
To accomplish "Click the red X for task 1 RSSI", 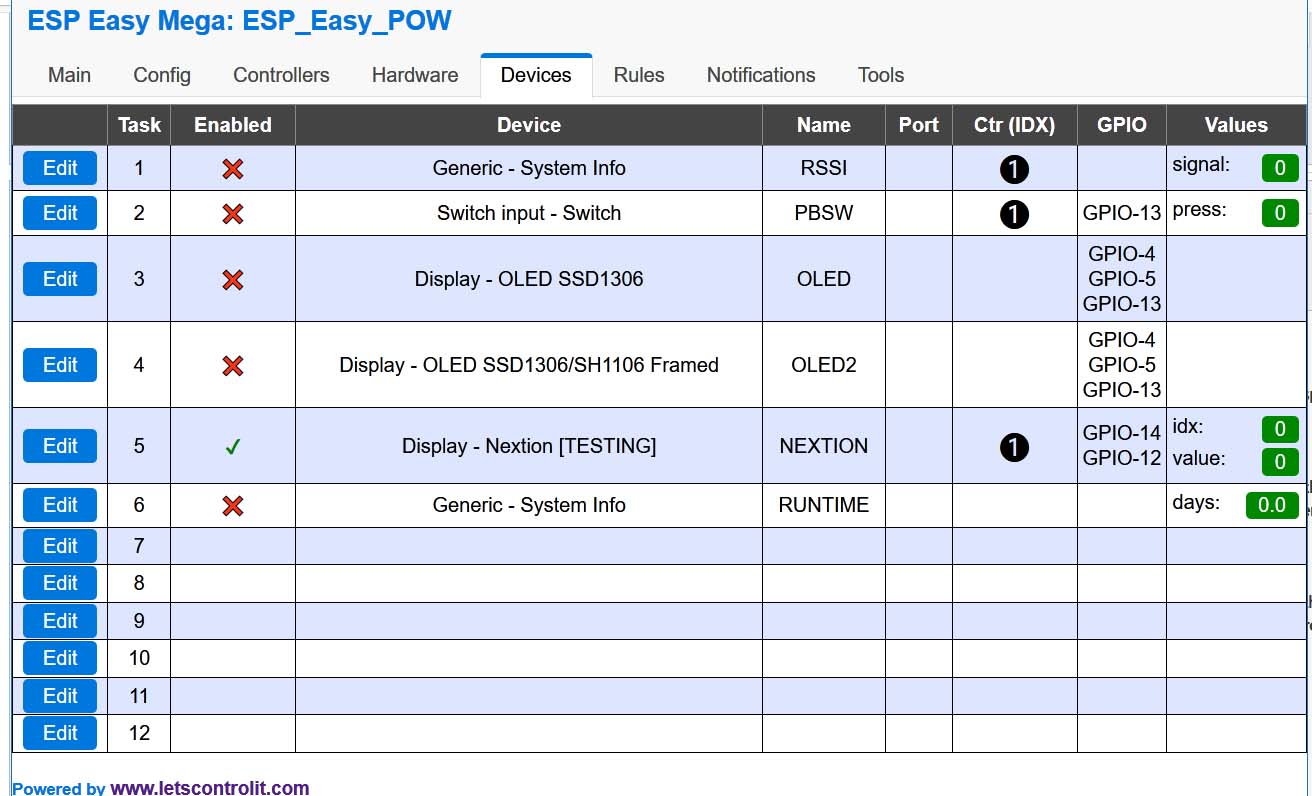I will coord(233,169).
